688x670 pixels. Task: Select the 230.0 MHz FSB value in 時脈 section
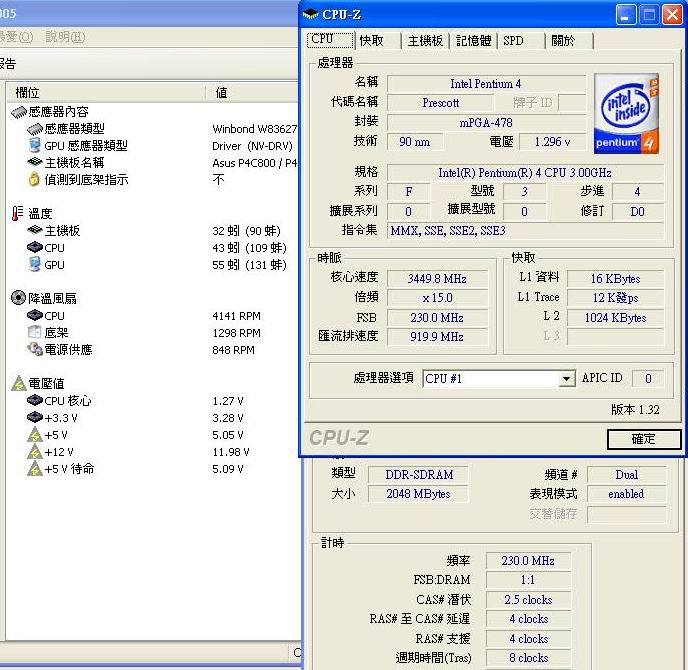(x=437, y=317)
